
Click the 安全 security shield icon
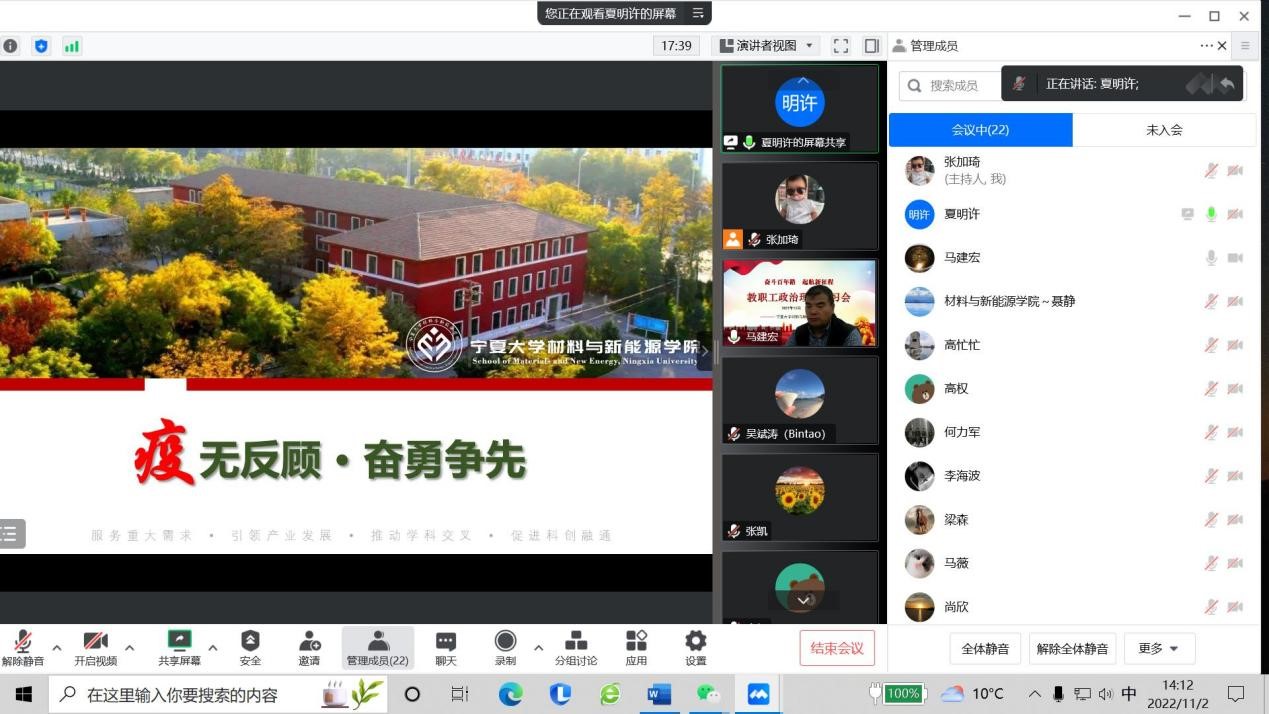(x=250, y=641)
